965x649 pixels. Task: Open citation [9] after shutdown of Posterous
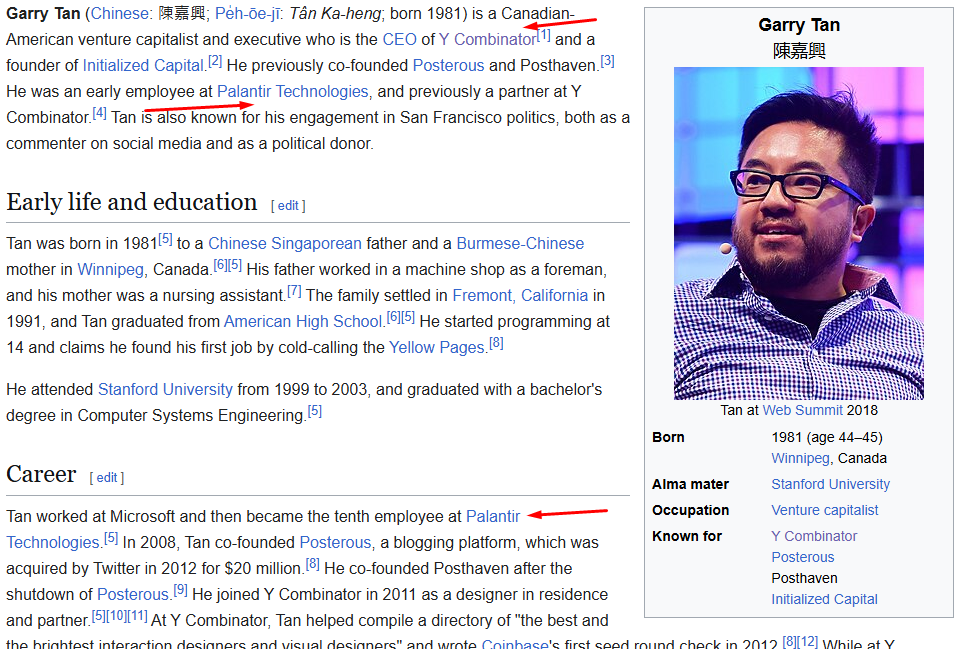pos(180,590)
